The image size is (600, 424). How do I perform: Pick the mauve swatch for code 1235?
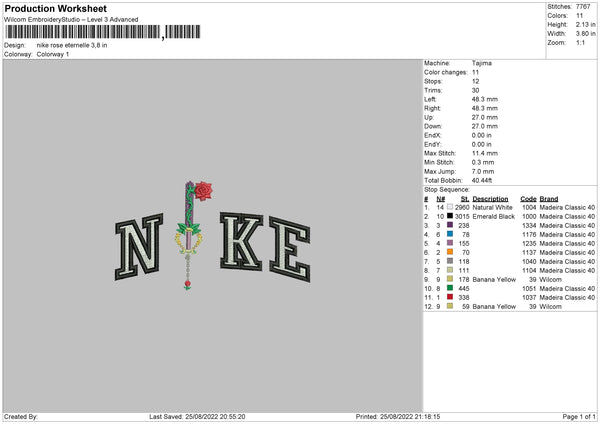(450, 243)
